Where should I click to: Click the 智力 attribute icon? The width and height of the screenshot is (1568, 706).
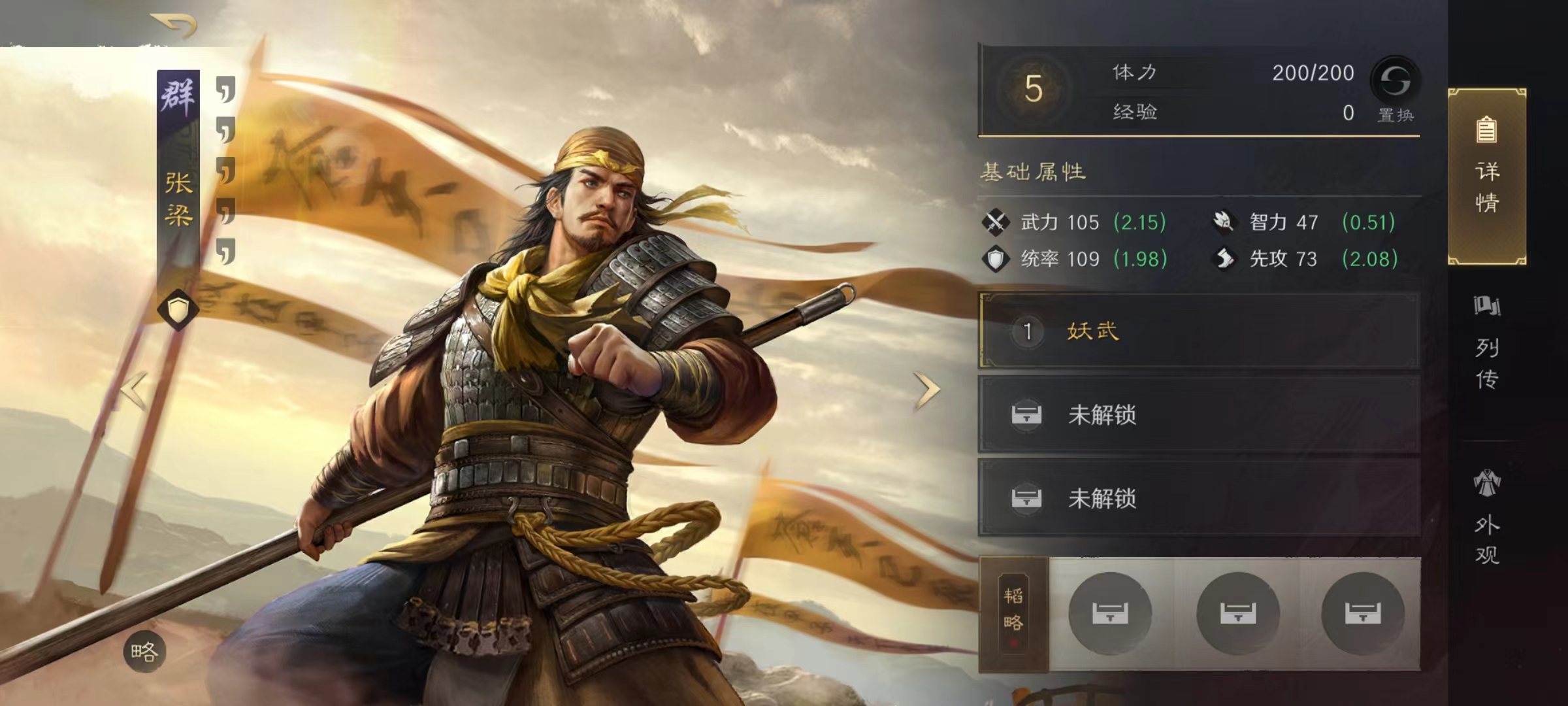1224,222
